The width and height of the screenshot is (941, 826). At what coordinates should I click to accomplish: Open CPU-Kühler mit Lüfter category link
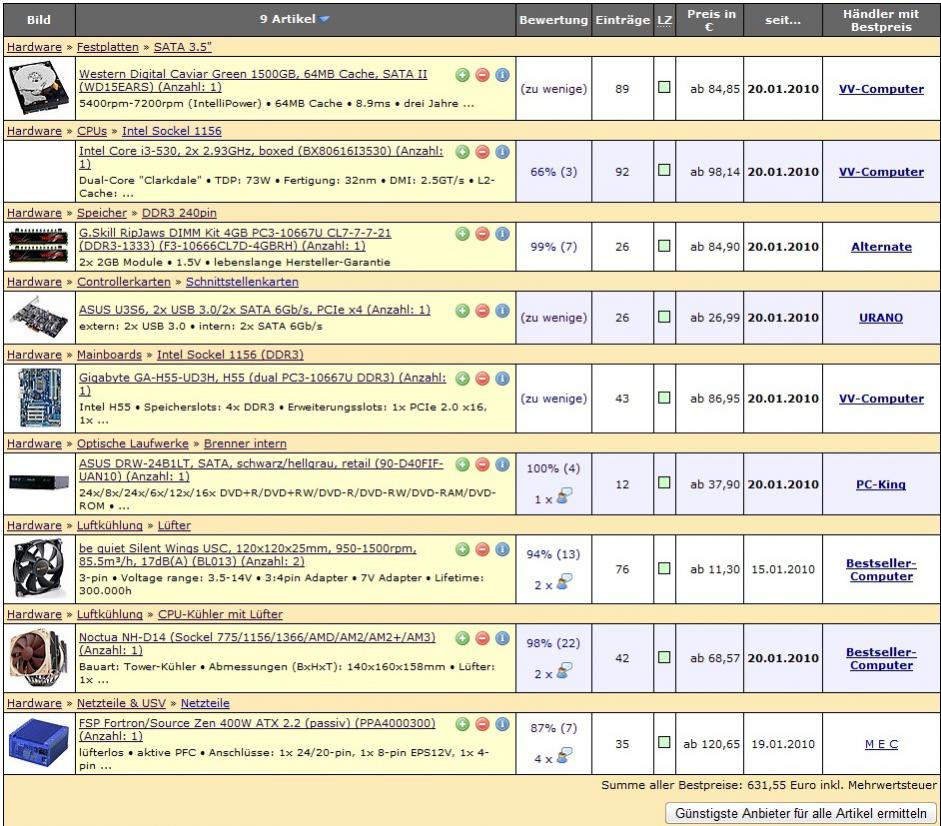pos(220,614)
